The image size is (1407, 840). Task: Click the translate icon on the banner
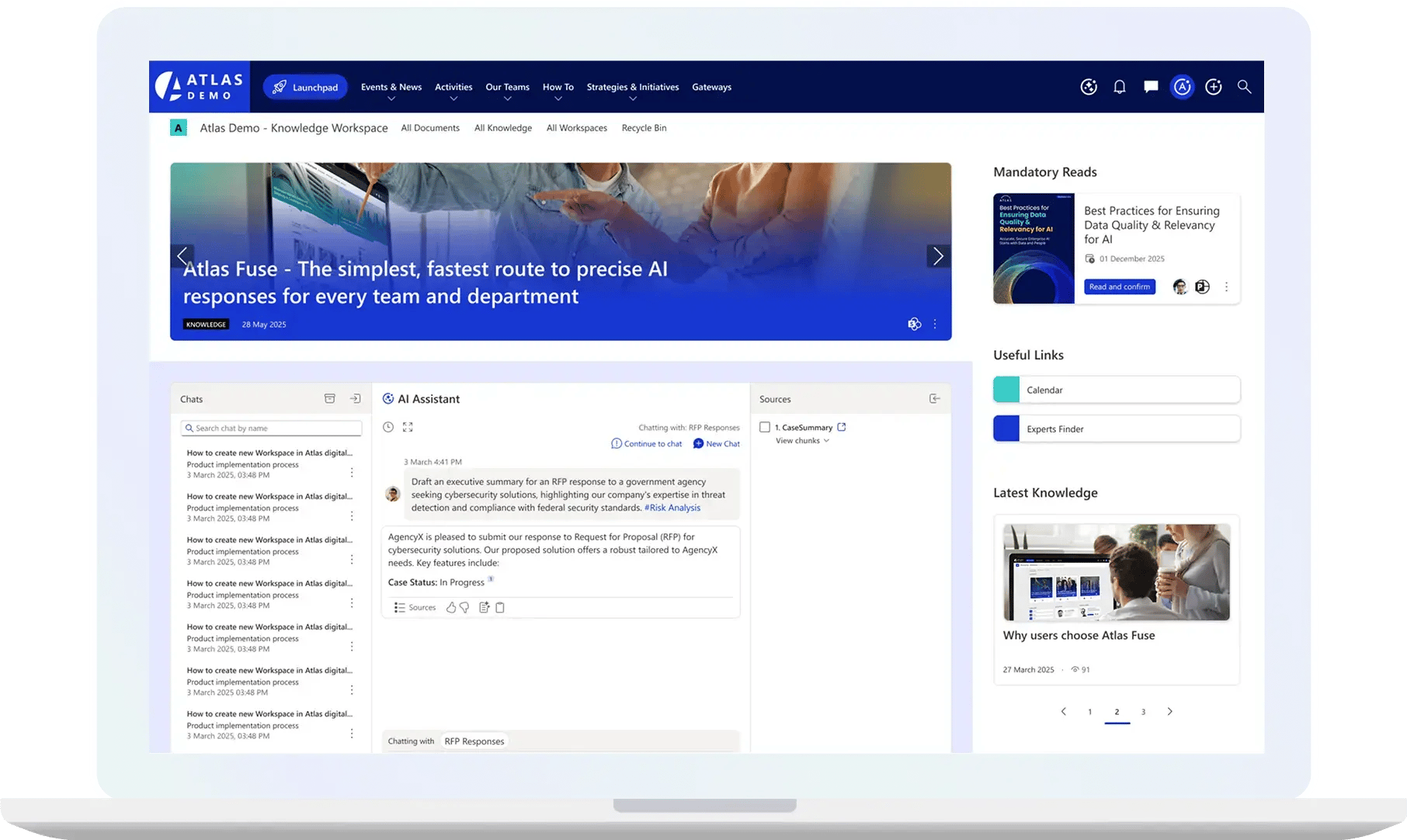pos(914,324)
